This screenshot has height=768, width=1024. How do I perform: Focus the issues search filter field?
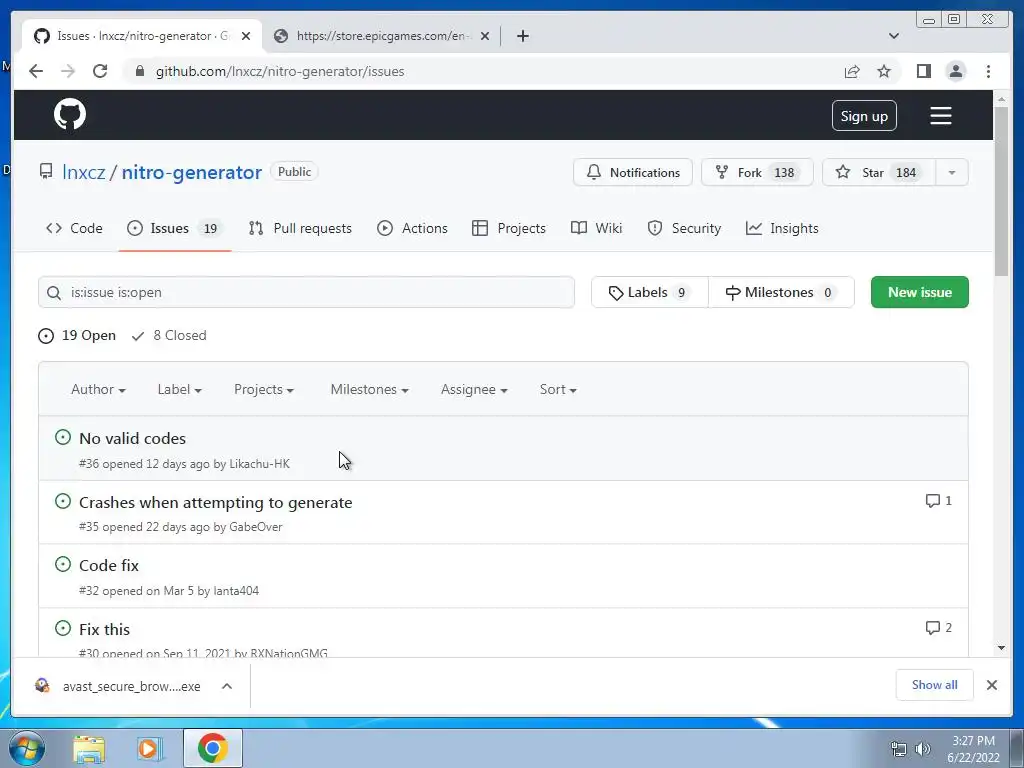[306, 292]
